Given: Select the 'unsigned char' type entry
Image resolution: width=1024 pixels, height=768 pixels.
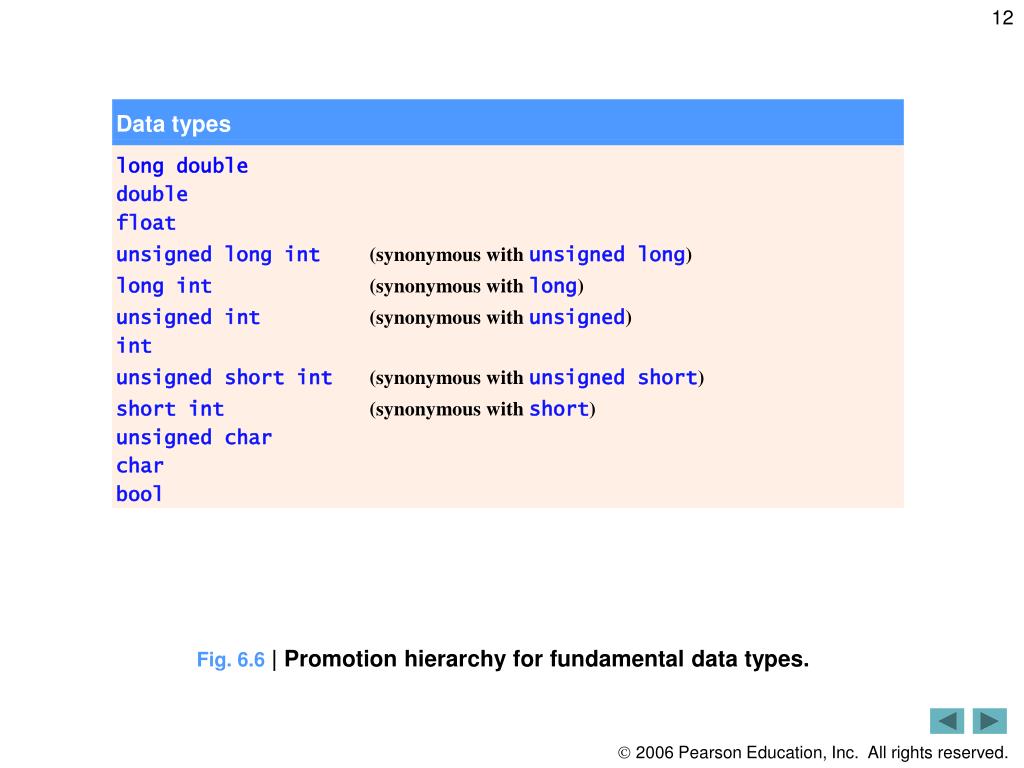Looking at the screenshot, I should pos(194,437).
